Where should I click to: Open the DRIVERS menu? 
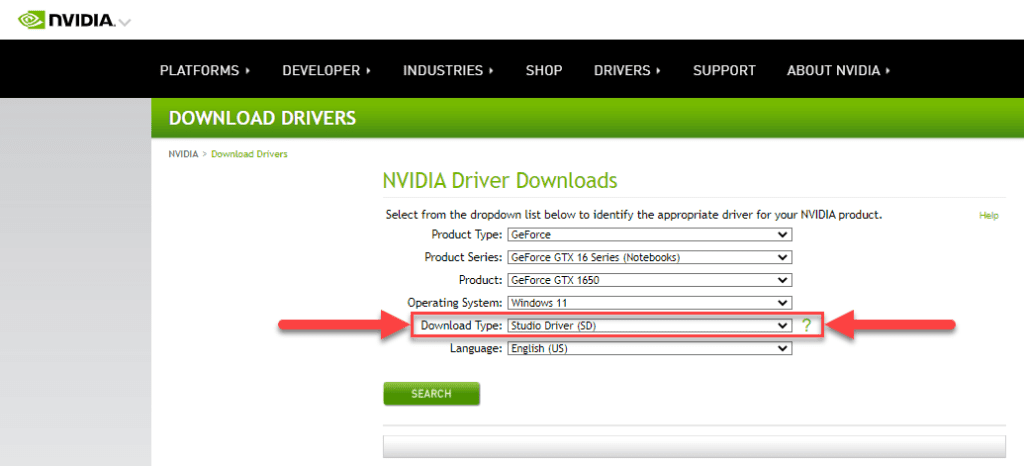628,70
